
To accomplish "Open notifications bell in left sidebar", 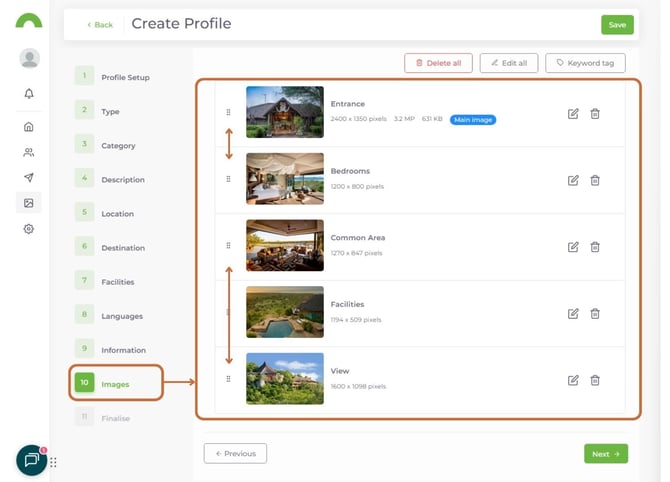I will pos(29,93).
